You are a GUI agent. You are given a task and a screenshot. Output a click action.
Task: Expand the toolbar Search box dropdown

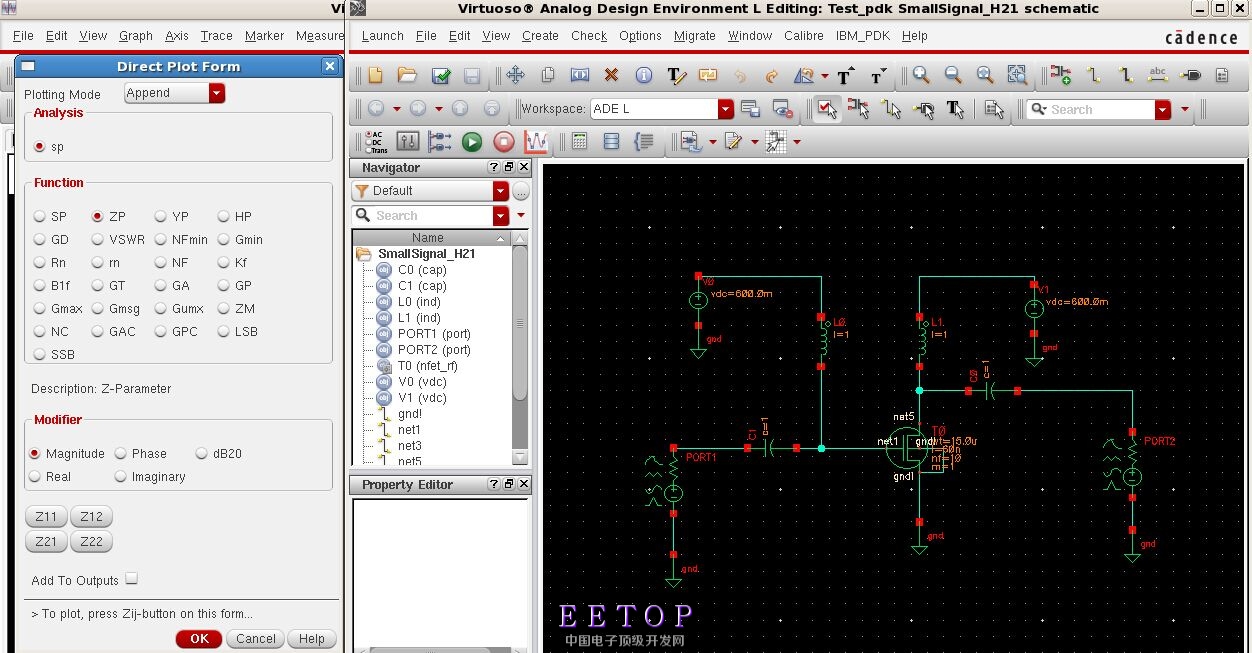click(x=1163, y=110)
